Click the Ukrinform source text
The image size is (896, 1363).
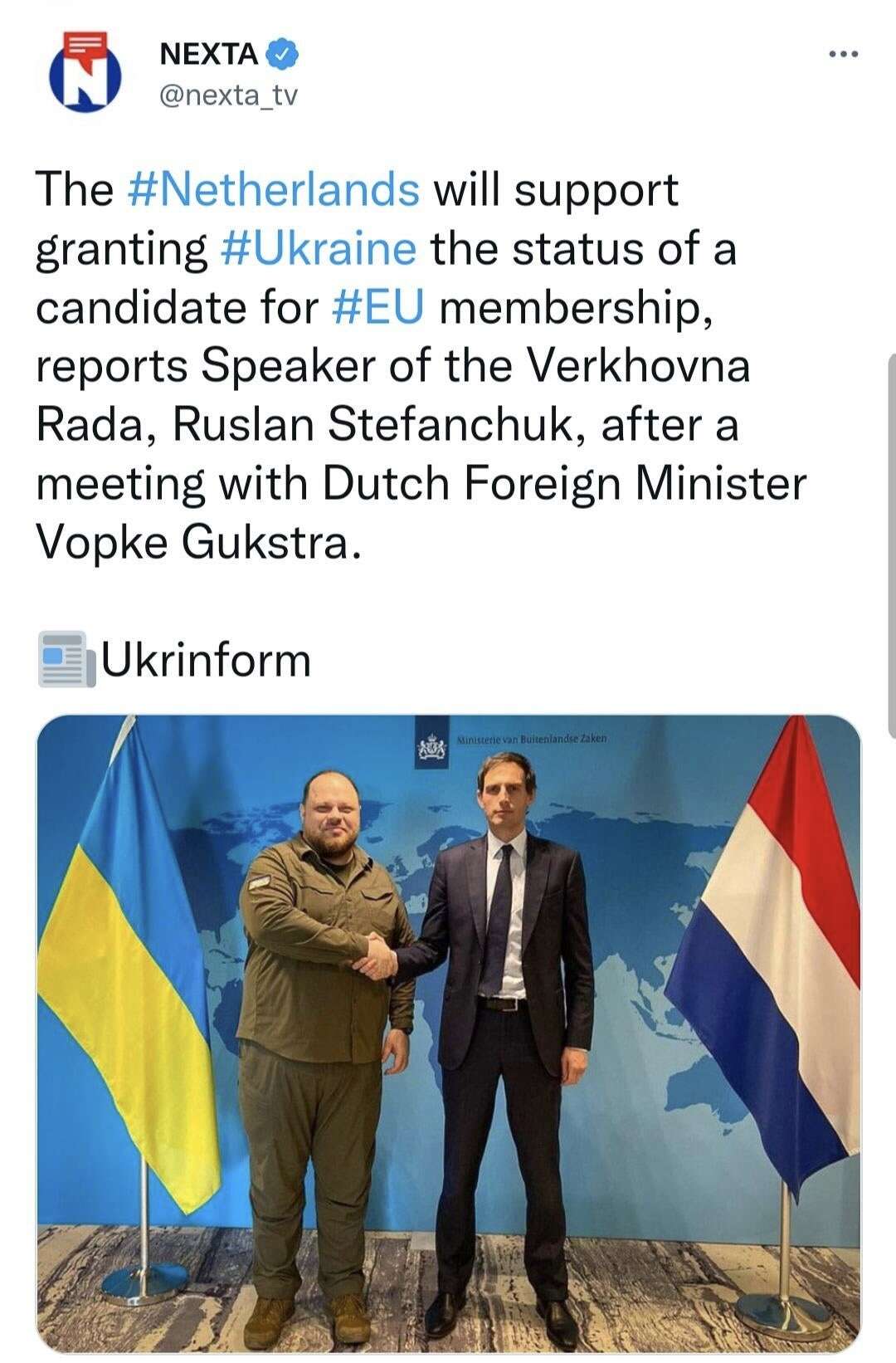[x=205, y=659]
